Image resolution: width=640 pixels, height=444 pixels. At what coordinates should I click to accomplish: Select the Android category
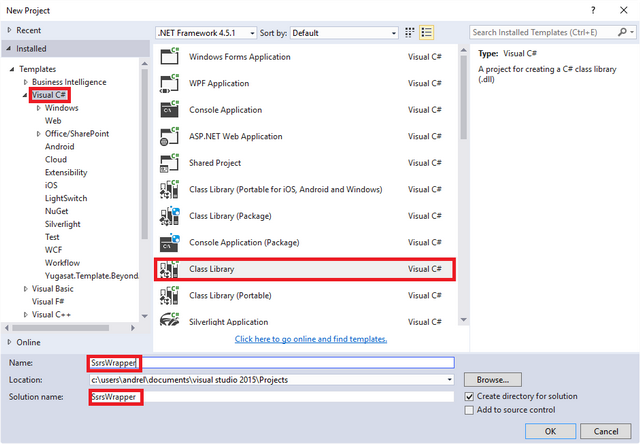(x=60, y=147)
